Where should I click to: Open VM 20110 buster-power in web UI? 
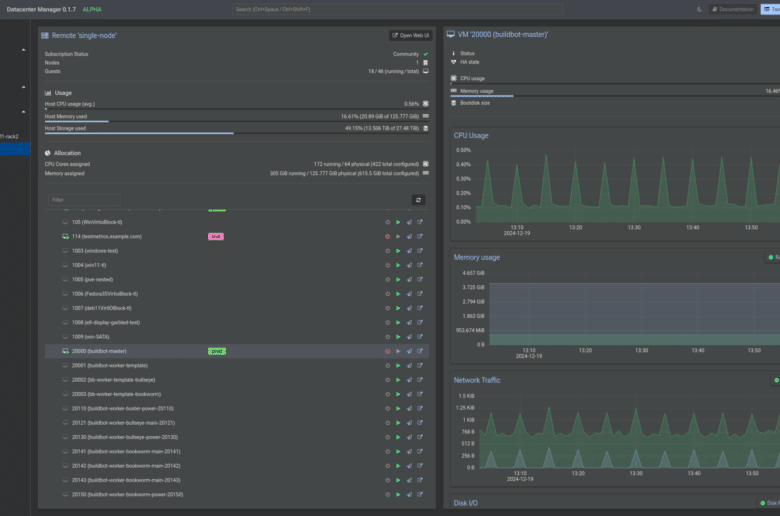420,409
